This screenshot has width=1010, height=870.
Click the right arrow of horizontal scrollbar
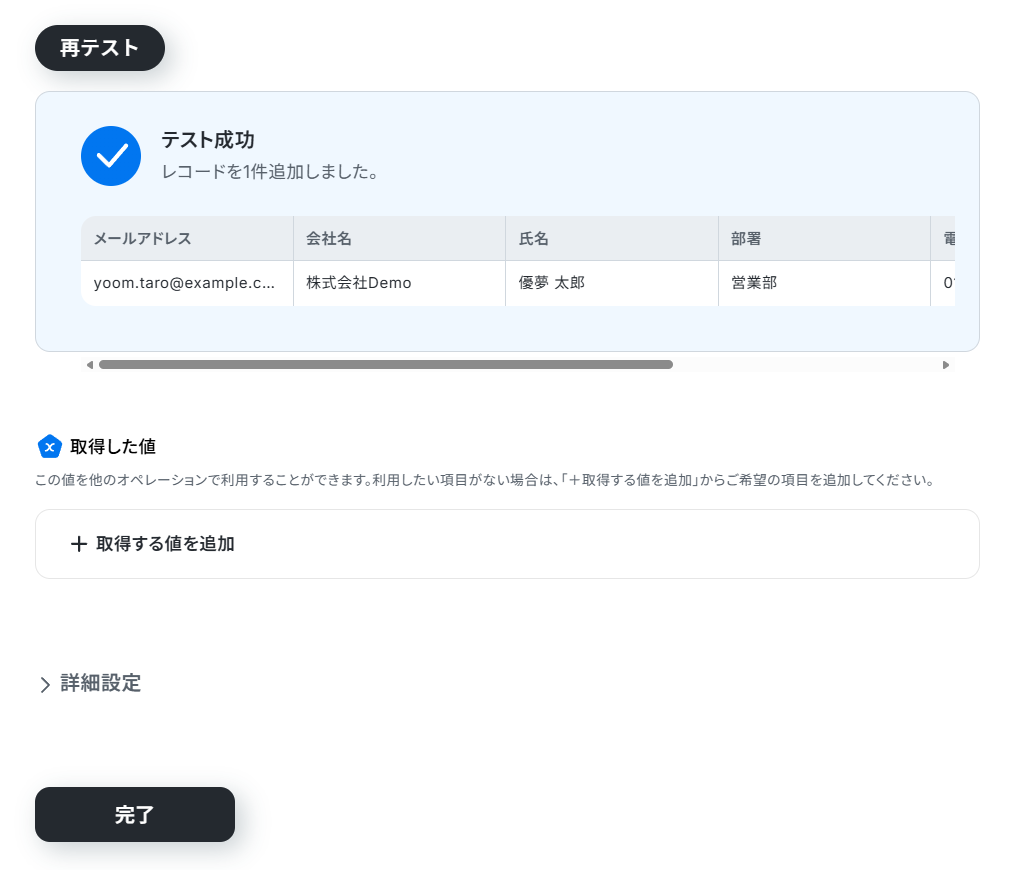pyautogui.click(x=946, y=365)
